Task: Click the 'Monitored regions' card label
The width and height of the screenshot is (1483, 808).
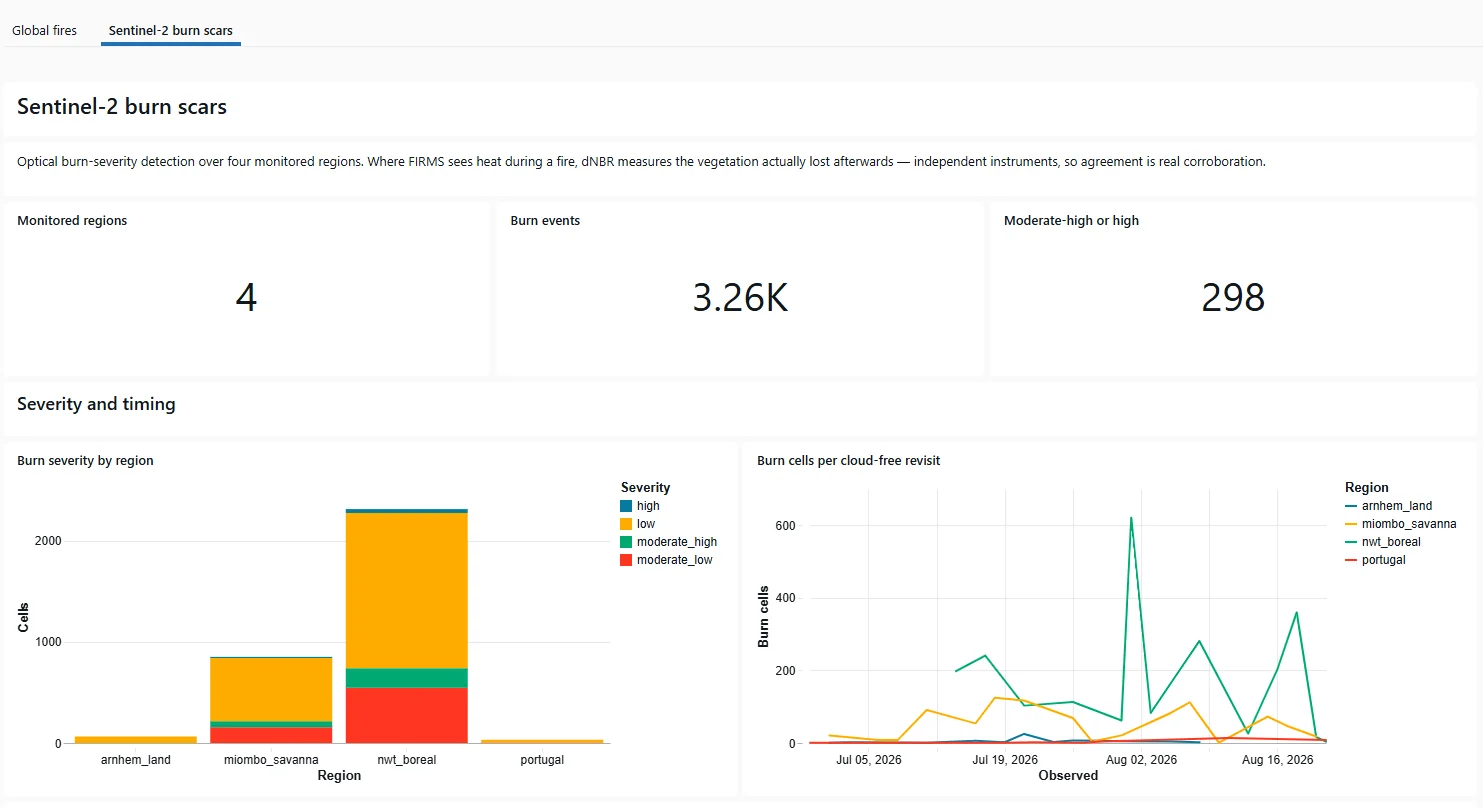Action: point(72,221)
